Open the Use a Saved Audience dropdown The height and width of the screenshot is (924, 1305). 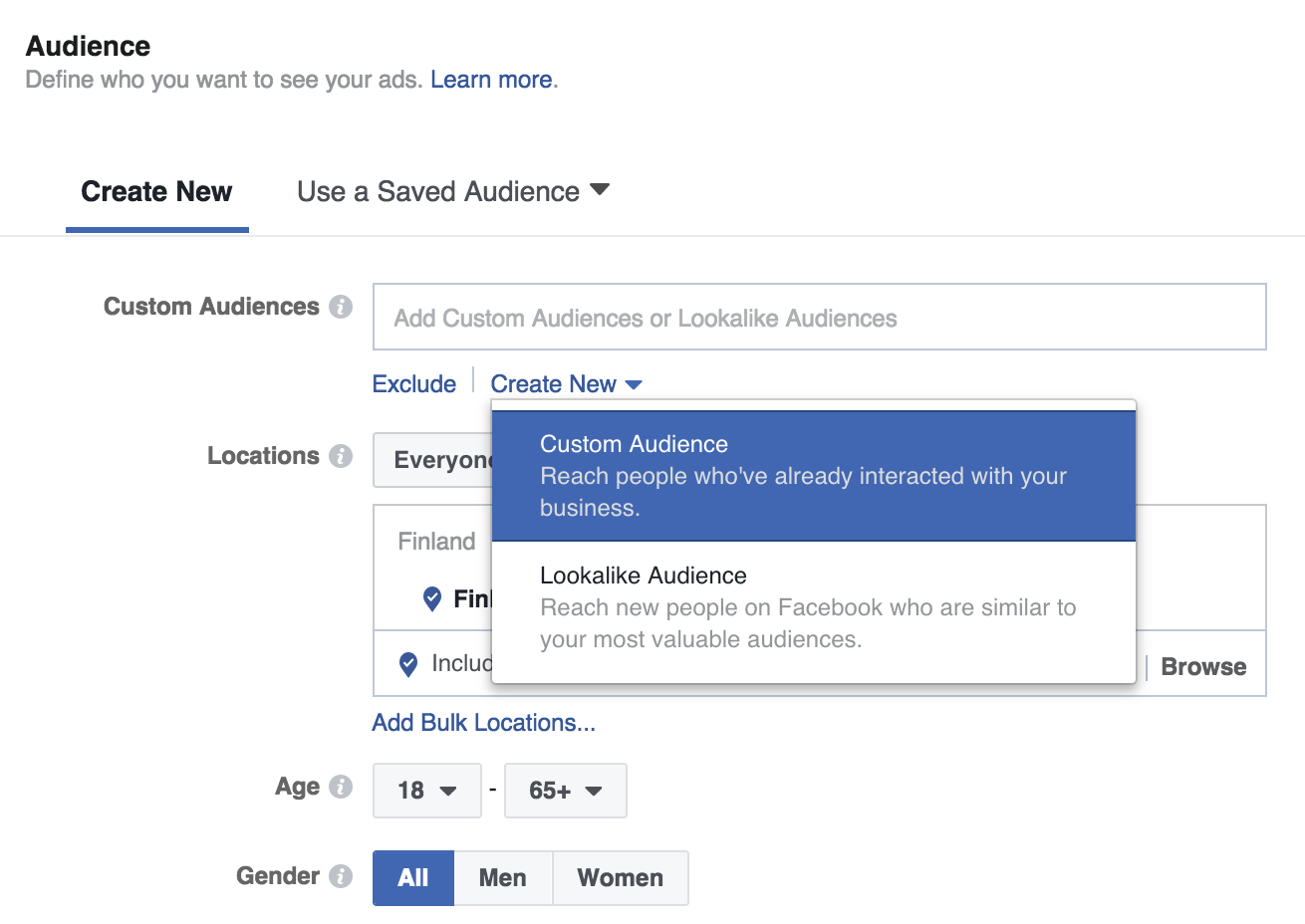tap(453, 191)
